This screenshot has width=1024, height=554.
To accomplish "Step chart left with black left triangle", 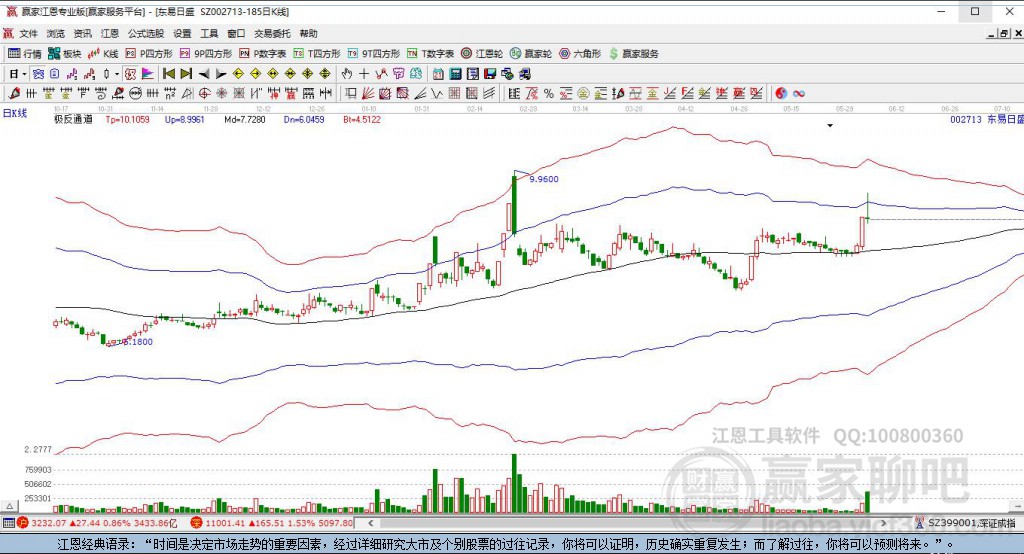I will point(204,74).
